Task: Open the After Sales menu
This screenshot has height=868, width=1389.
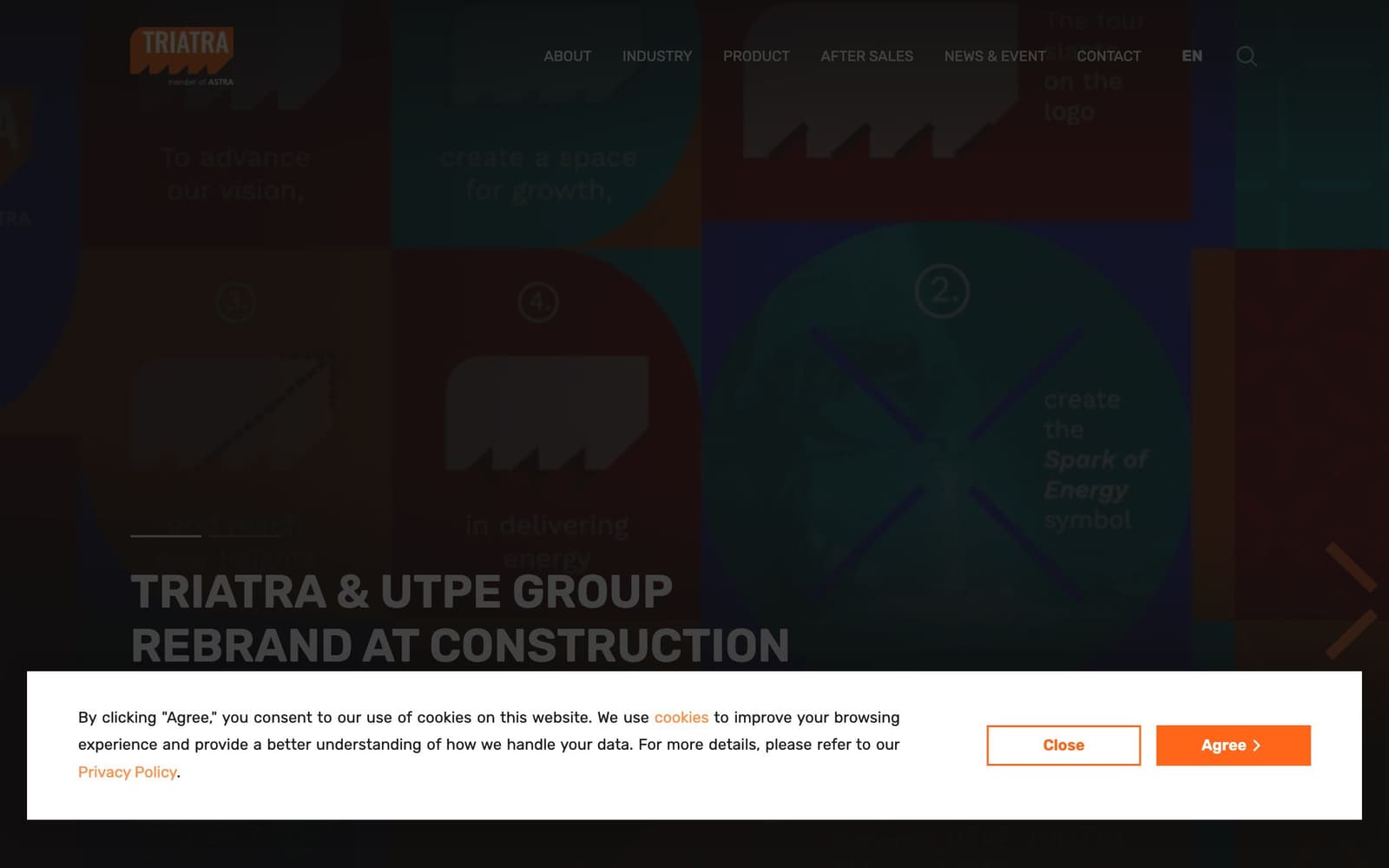Action: tap(866, 56)
